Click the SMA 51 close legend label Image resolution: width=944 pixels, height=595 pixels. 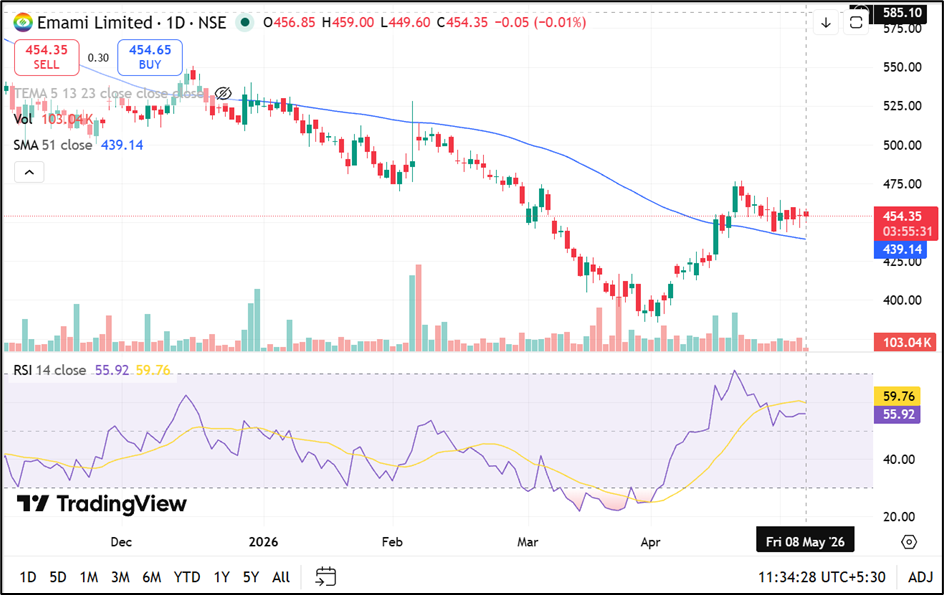tap(53, 145)
